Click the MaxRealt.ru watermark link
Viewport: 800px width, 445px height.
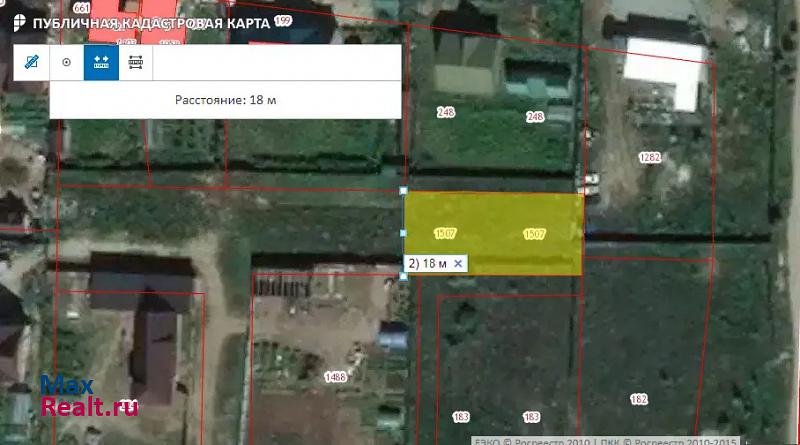tap(88, 397)
